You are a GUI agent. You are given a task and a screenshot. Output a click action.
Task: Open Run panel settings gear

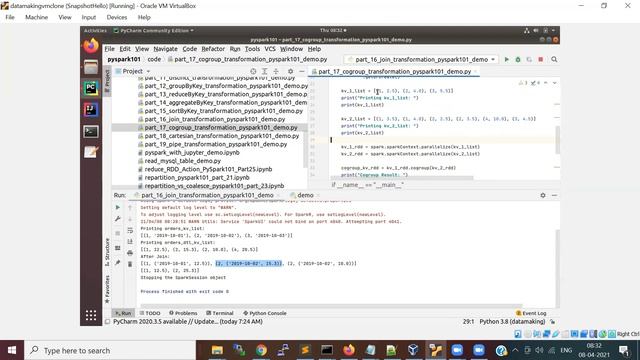click(x=543, y=195)
